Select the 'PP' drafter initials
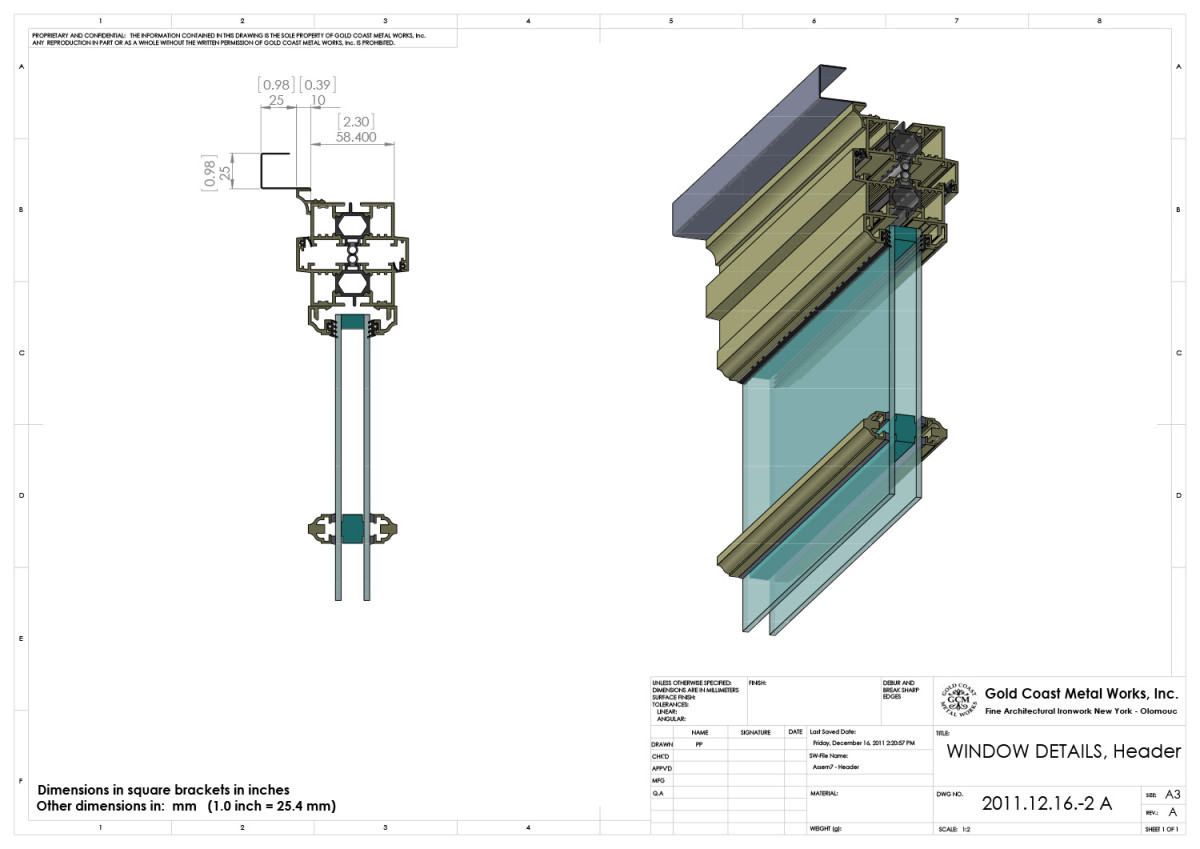The image size is (1200, 849). 699,744
